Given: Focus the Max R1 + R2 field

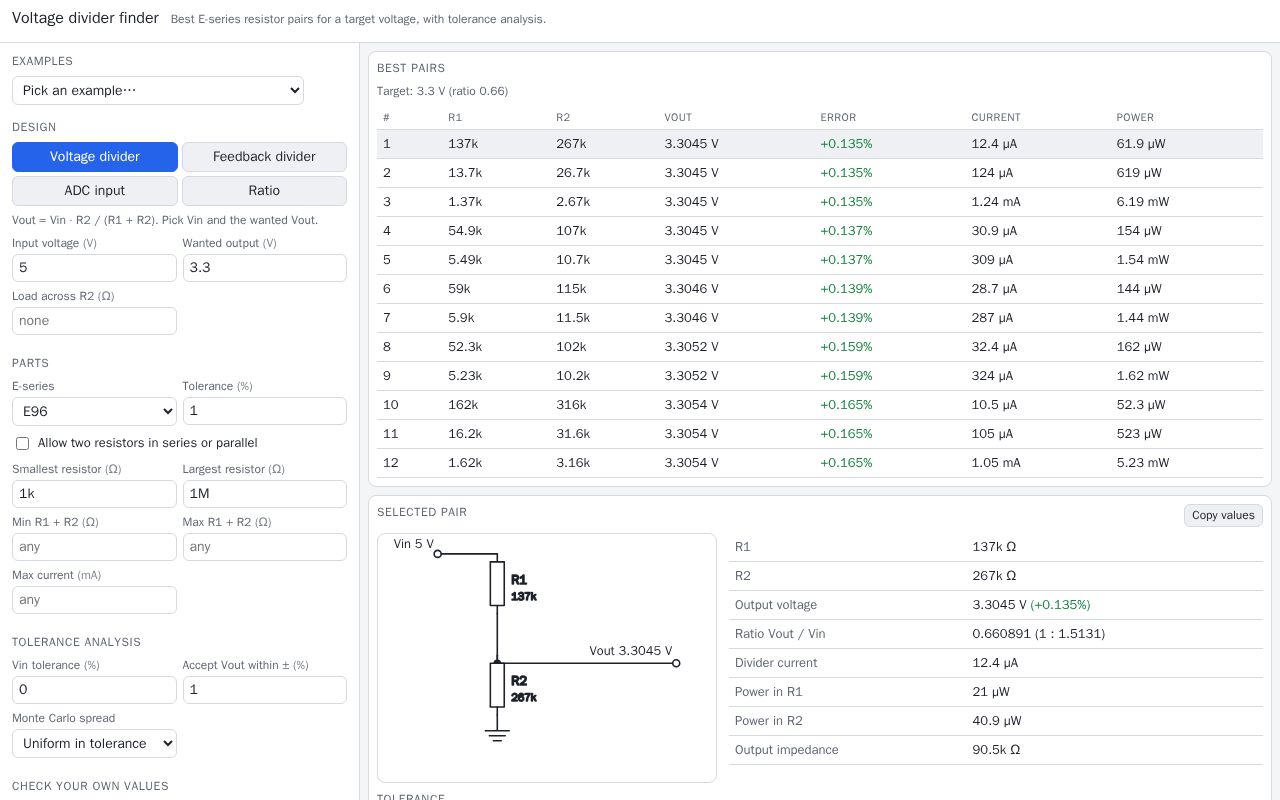Looking at the screenshot, I should 265,547.
